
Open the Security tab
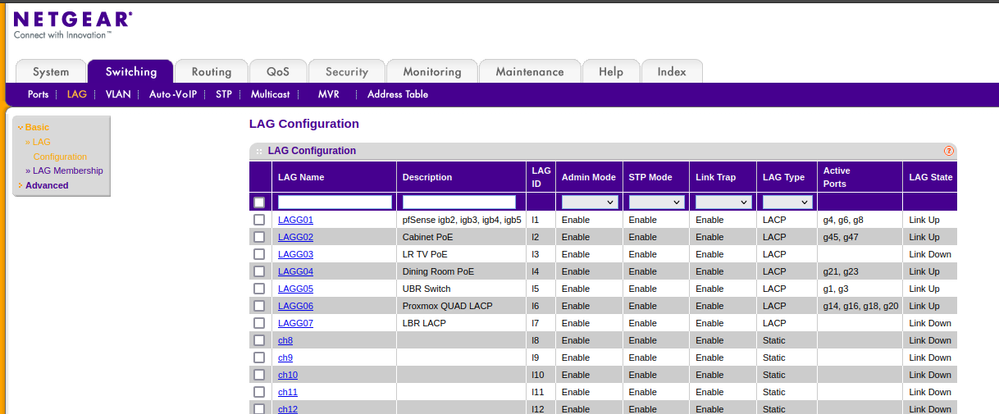pos(347,72)
